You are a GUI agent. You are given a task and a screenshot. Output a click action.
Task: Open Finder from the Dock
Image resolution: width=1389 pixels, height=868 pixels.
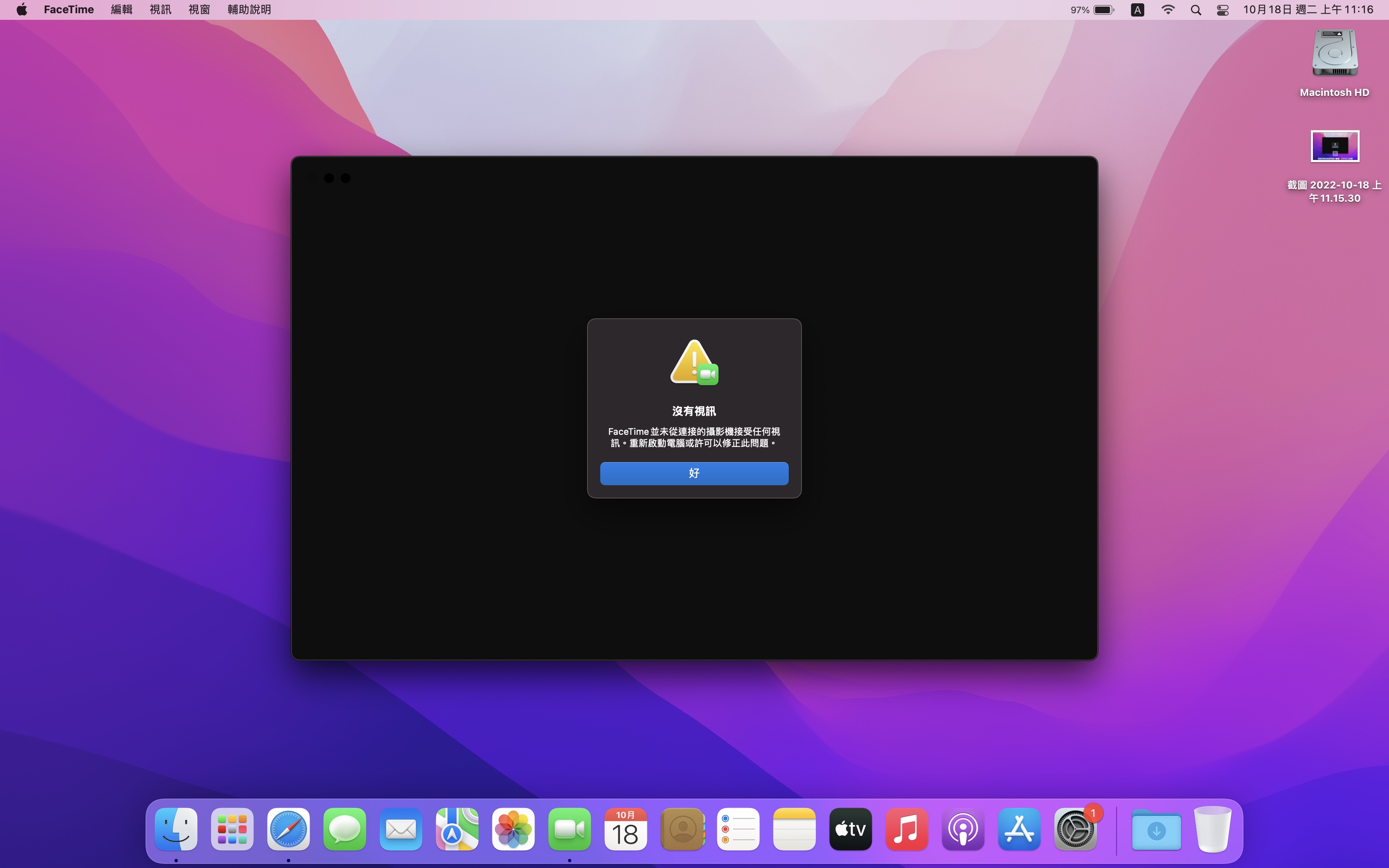pos(176,829)
